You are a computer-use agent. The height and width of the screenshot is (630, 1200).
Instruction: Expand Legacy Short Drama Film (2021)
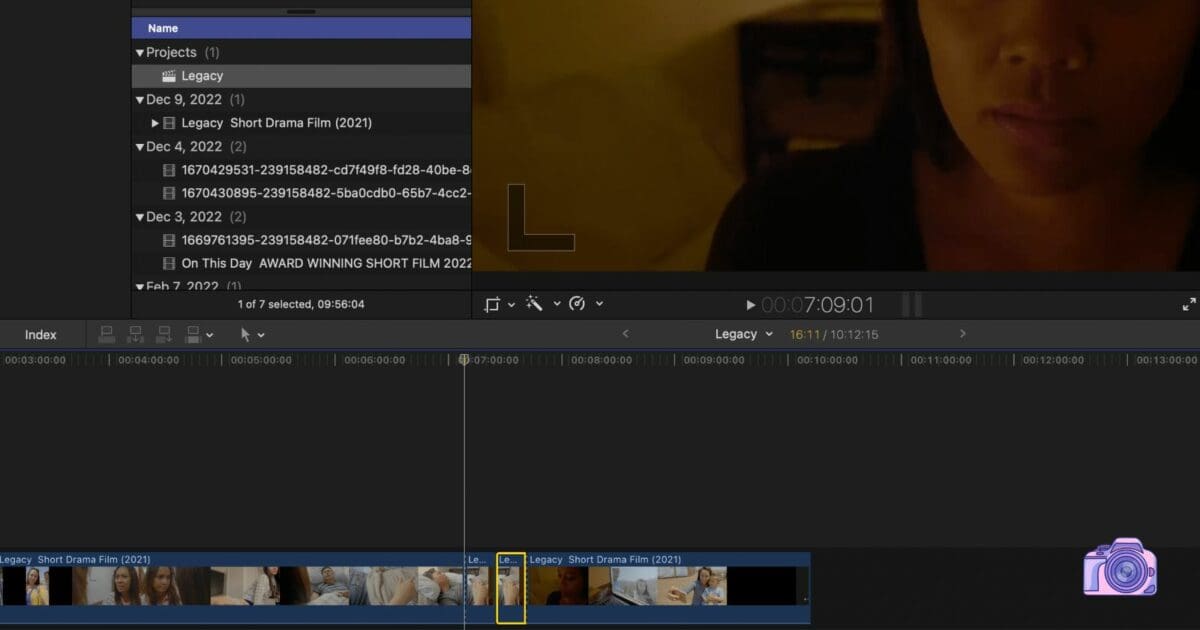pos(154,122)
